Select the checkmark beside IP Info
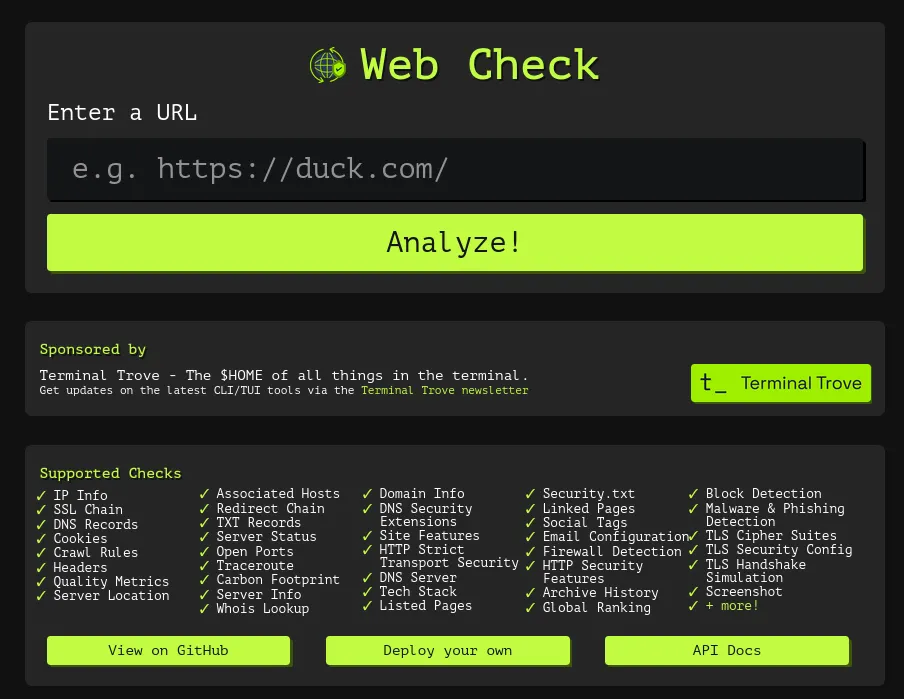The image size is (904, 699). pyautogui.click(x=41, y=495)
